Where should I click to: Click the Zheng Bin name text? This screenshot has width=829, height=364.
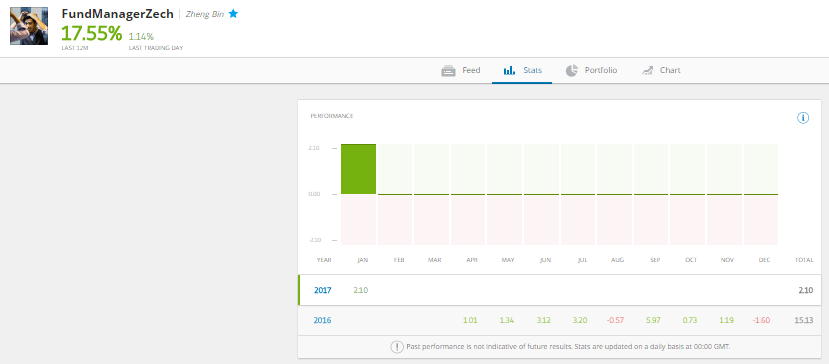pyautogui.click(x=205, y=14)
